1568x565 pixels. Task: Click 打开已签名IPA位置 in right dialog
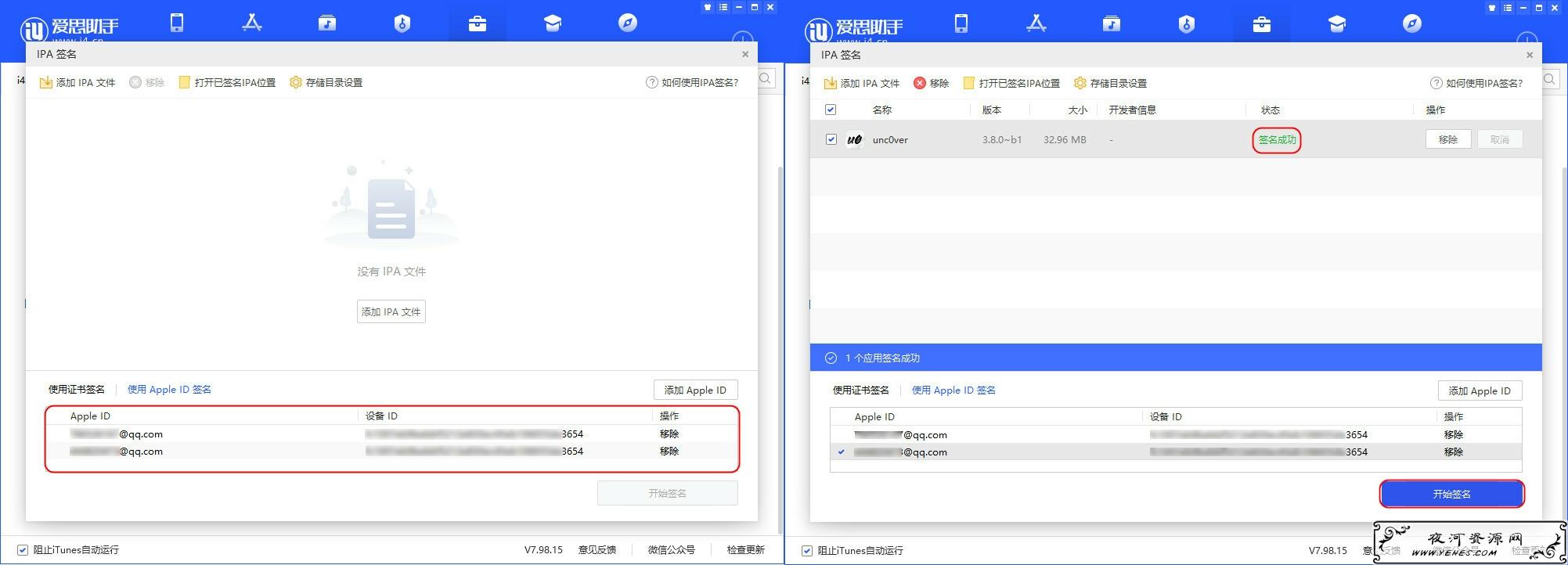point(1011,83)
